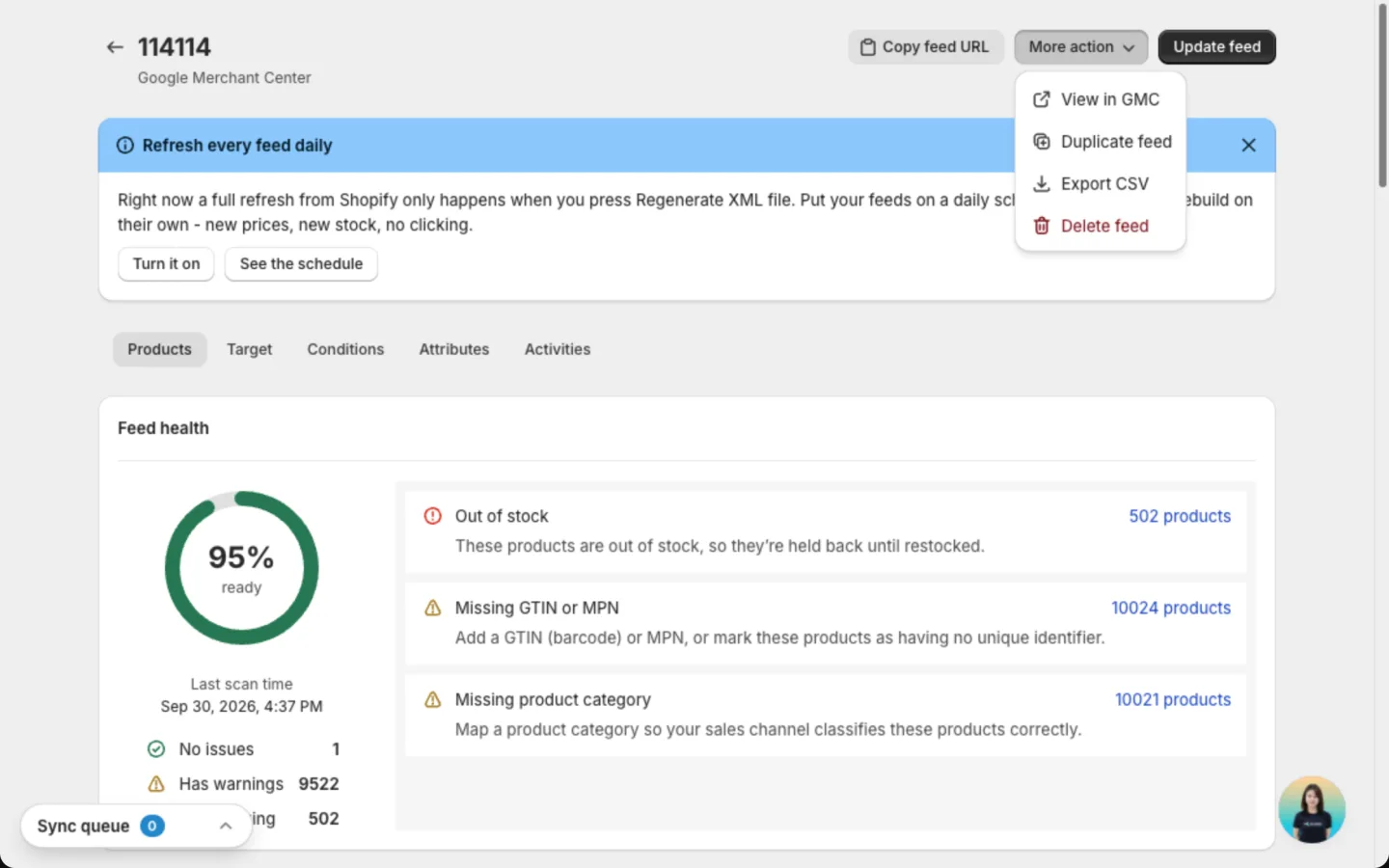
Task: Click the external link icon beside View in GMC
Action: [1042, 99]
